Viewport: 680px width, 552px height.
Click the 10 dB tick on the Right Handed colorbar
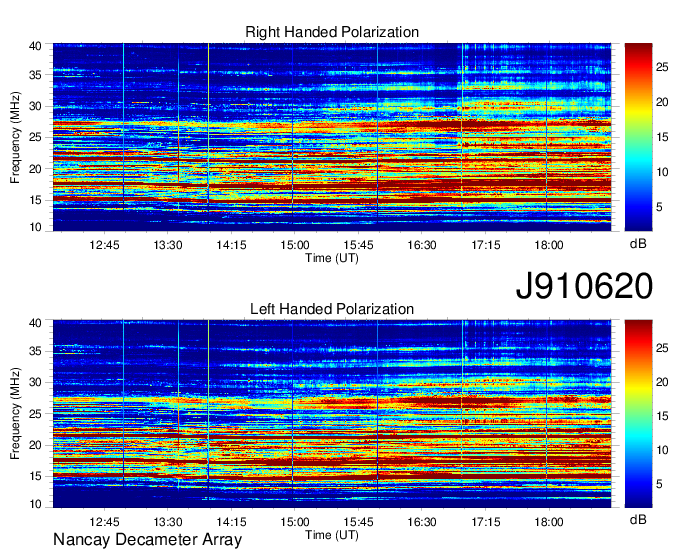(x=662, y=173)
